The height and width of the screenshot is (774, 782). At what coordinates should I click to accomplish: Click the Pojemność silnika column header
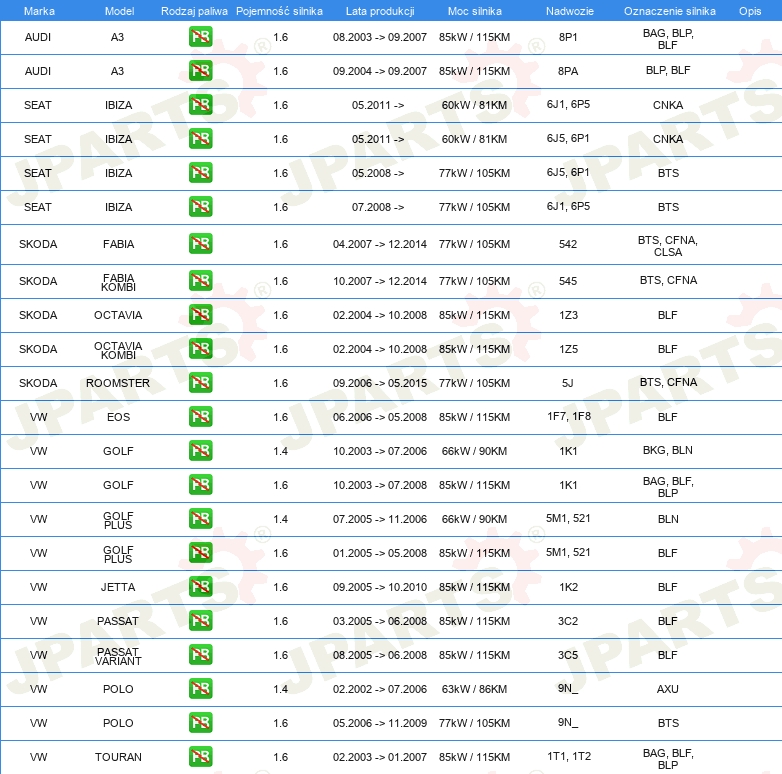(279, 11)
